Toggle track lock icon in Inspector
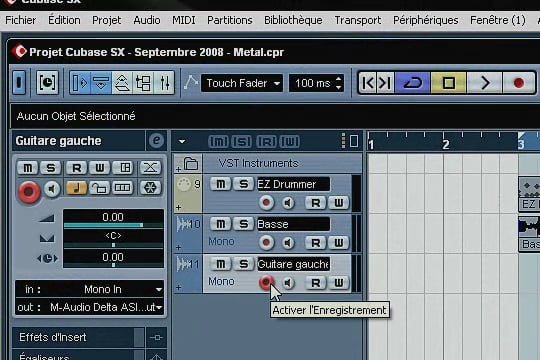Image resolution: width=540 pixels, height=360 pixels. coord(100,188)
